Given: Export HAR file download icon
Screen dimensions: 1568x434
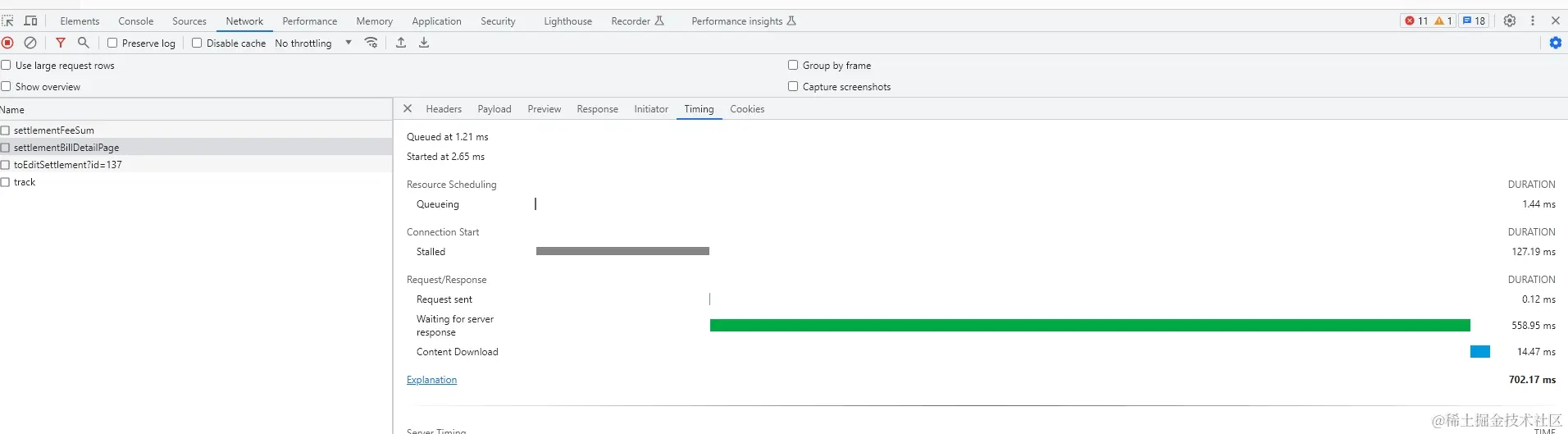Looking at the screenshot, I should (424, 43).
